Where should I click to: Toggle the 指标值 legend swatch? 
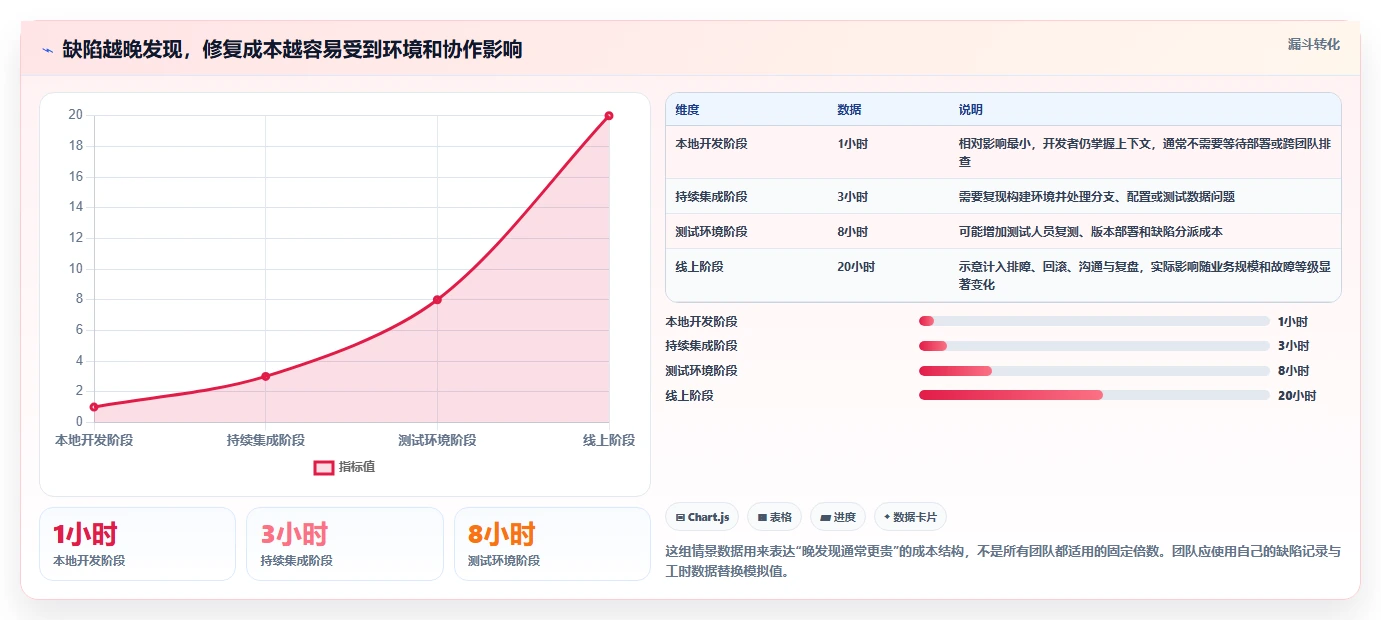[x=324, y=467]
